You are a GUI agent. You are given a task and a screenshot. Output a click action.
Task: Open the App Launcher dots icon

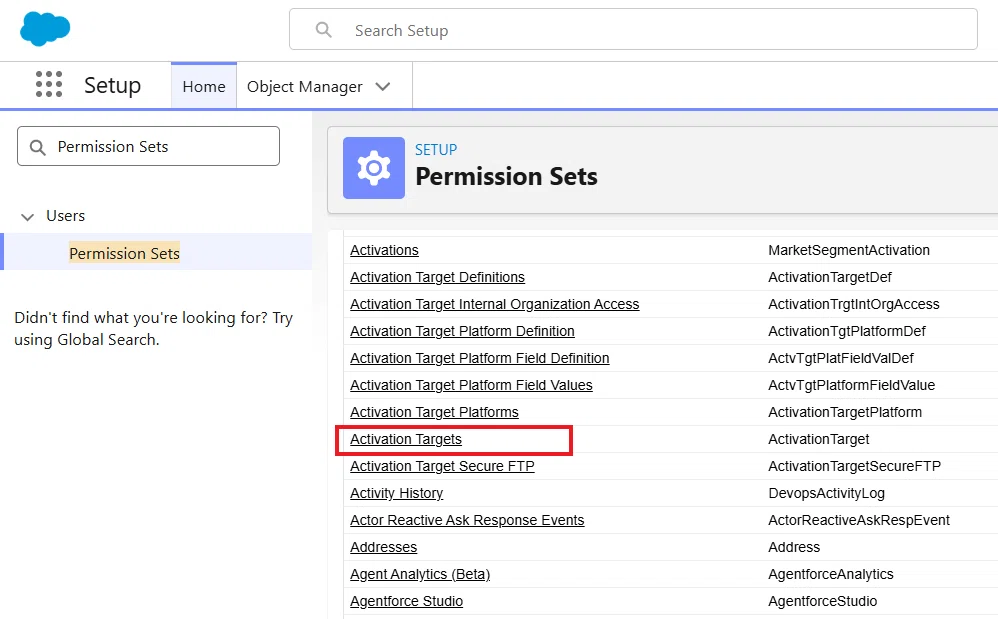pyautogui.click(x=49, y=84)
